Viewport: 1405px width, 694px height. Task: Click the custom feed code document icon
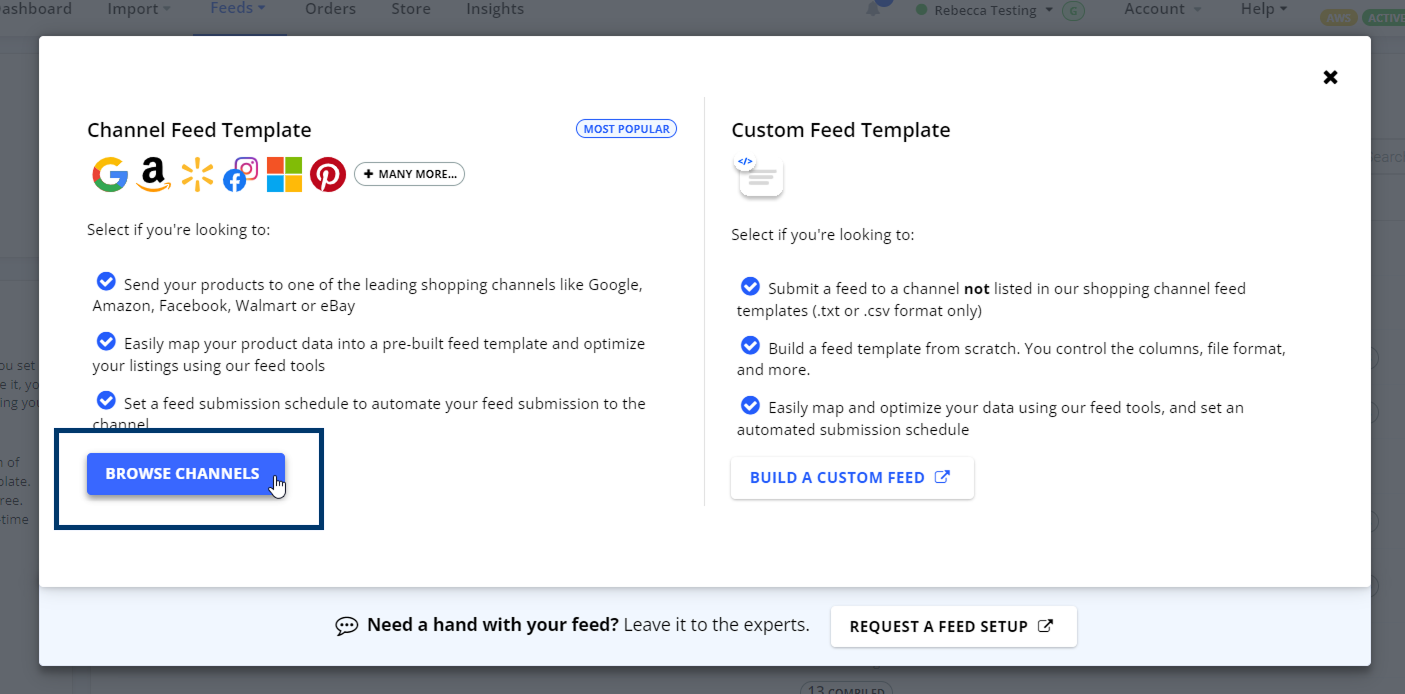tap(760, 176)
